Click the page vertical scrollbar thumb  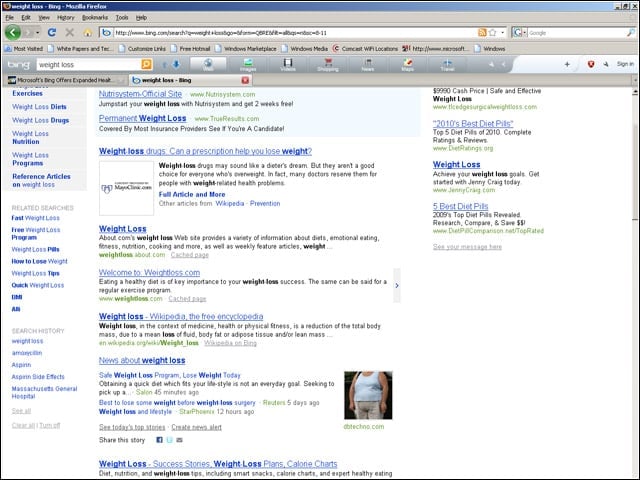coord(635,171)
